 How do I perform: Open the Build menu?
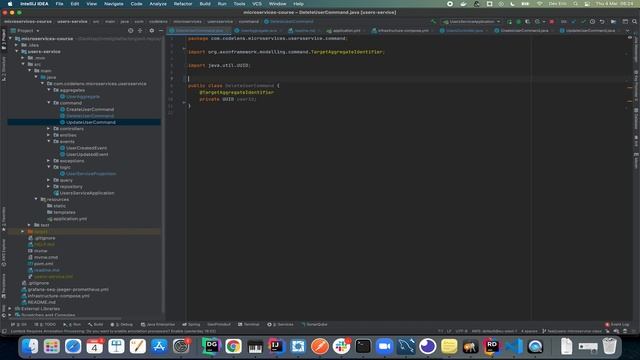pos(205,4)
